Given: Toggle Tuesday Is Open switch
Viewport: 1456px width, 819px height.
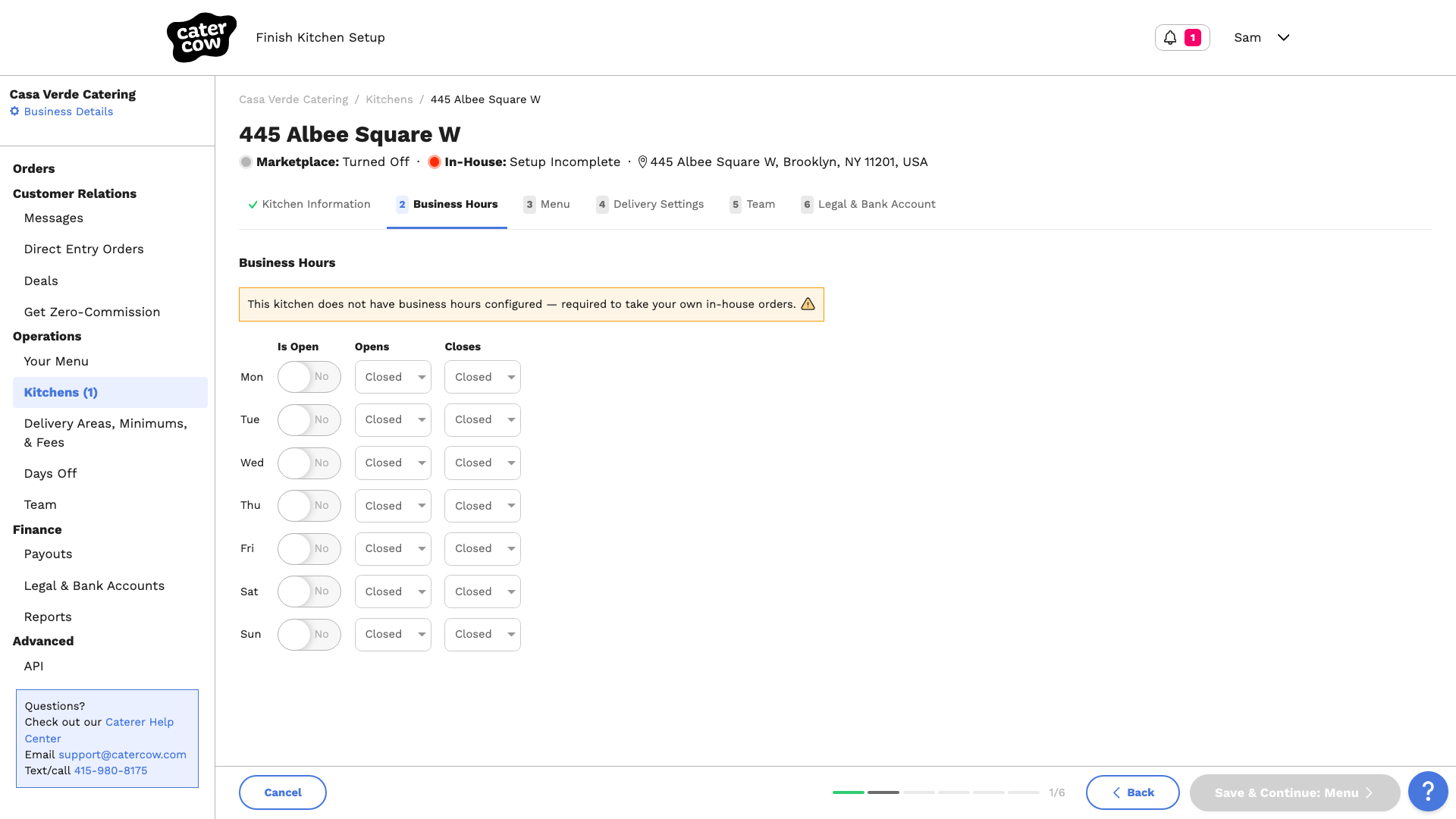Looking at the screenshot, I should pos(309,420).
